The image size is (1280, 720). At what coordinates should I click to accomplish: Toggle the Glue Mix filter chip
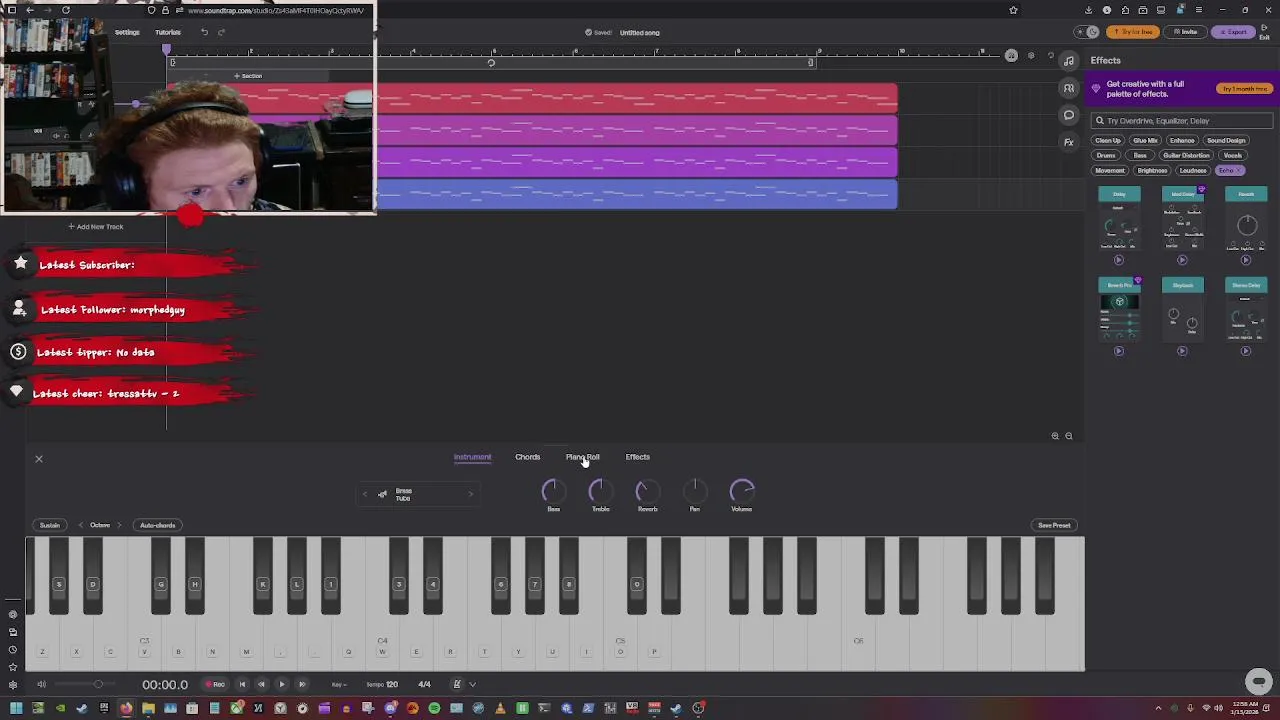pos(1146,141)
